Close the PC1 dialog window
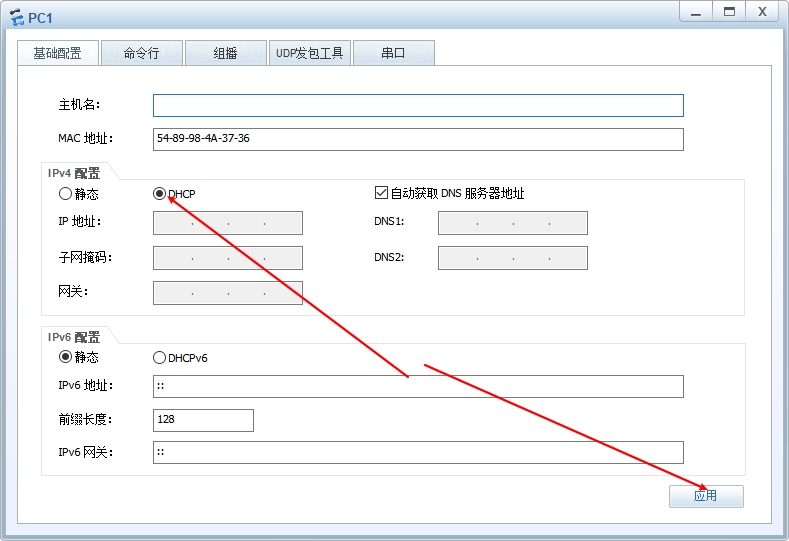Screen dimensions: 789x541 point(762,12)
